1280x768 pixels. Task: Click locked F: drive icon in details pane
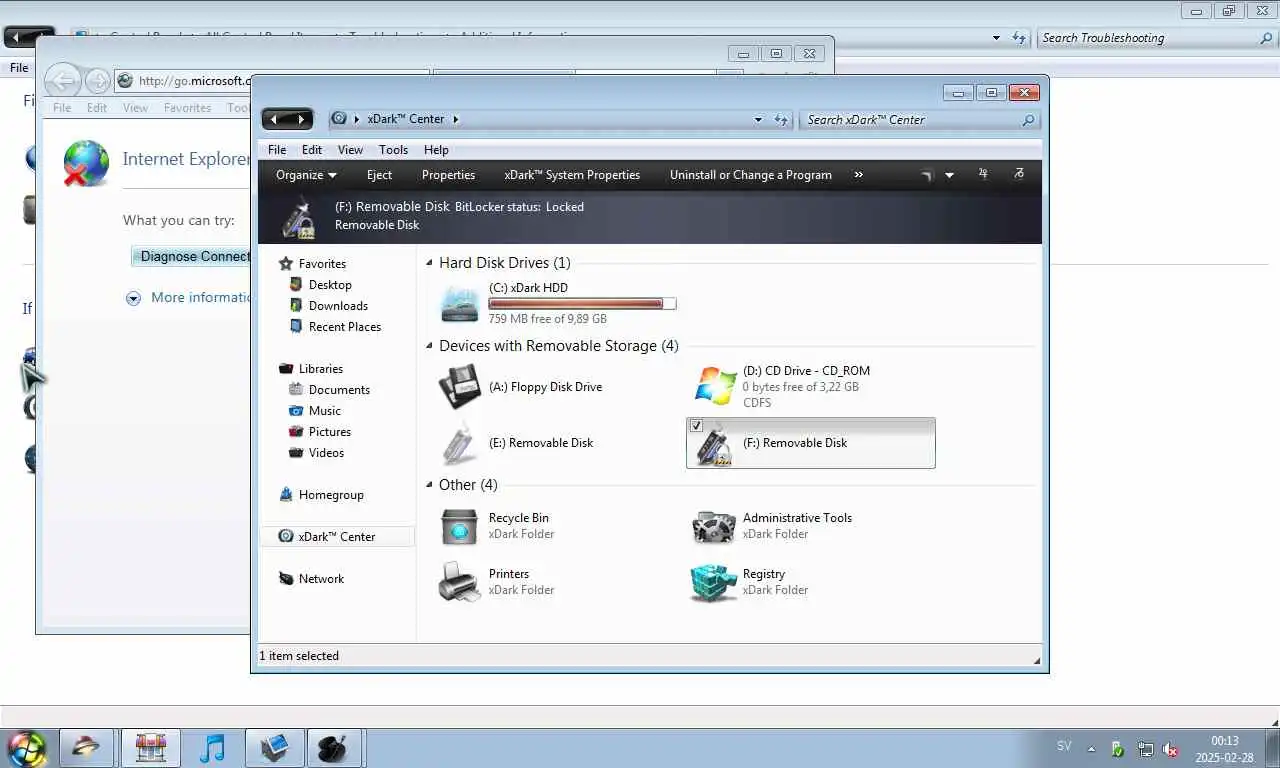tap(297, 217)
